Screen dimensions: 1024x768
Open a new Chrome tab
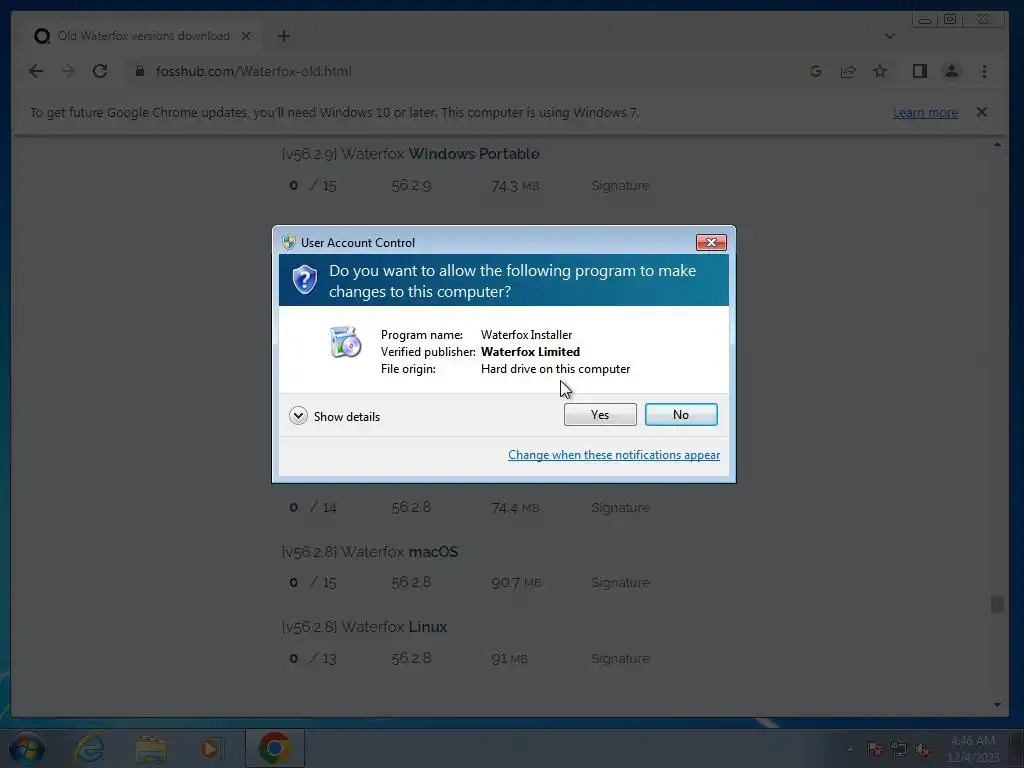coord(283,36)
